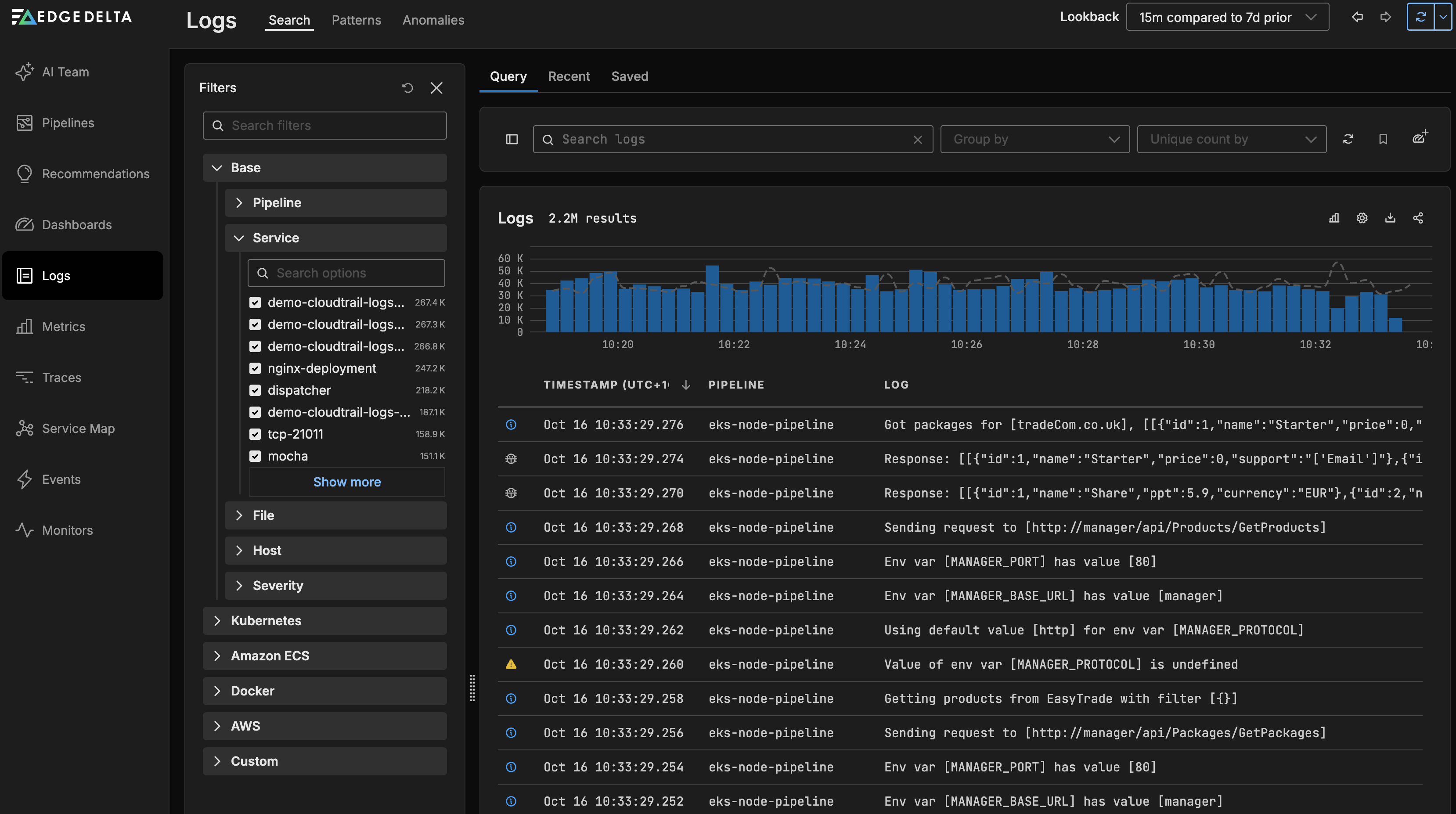The width and height of the screenshot is (1456, 814).
Task: Click the download logs icon
Action: pyautogui.click(x=1391, y=218)
